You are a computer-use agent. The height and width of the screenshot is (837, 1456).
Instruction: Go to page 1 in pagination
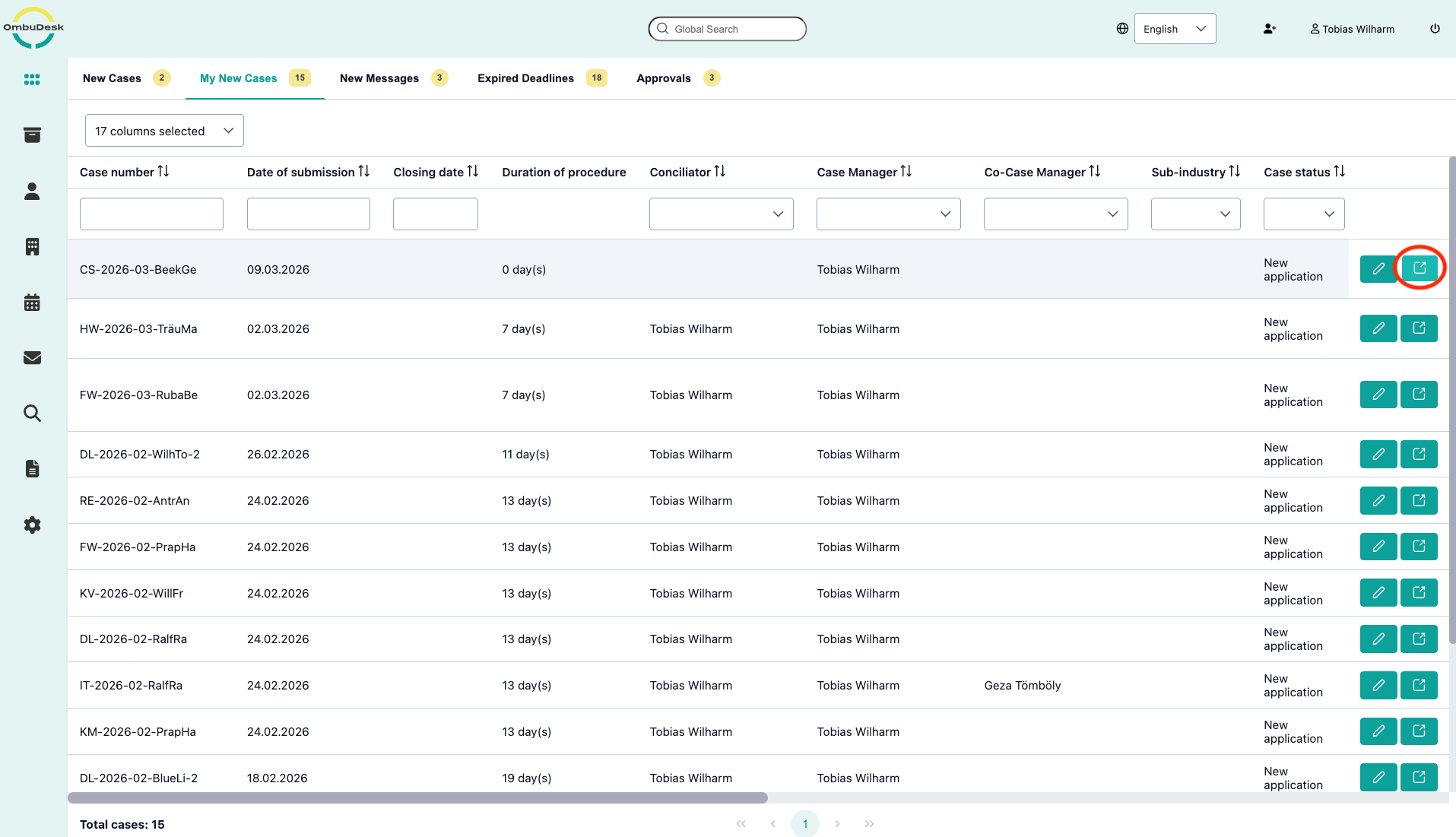tap(804, 823)
